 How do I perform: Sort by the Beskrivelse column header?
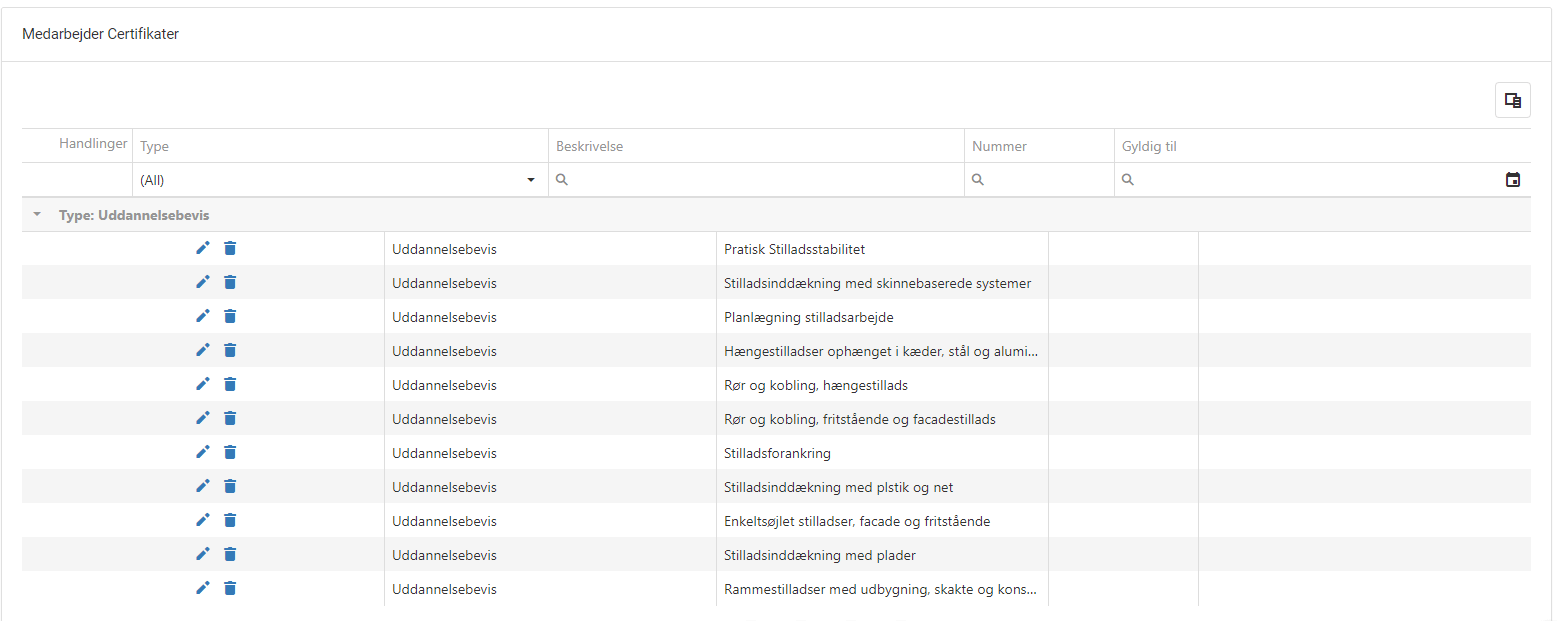589,146
